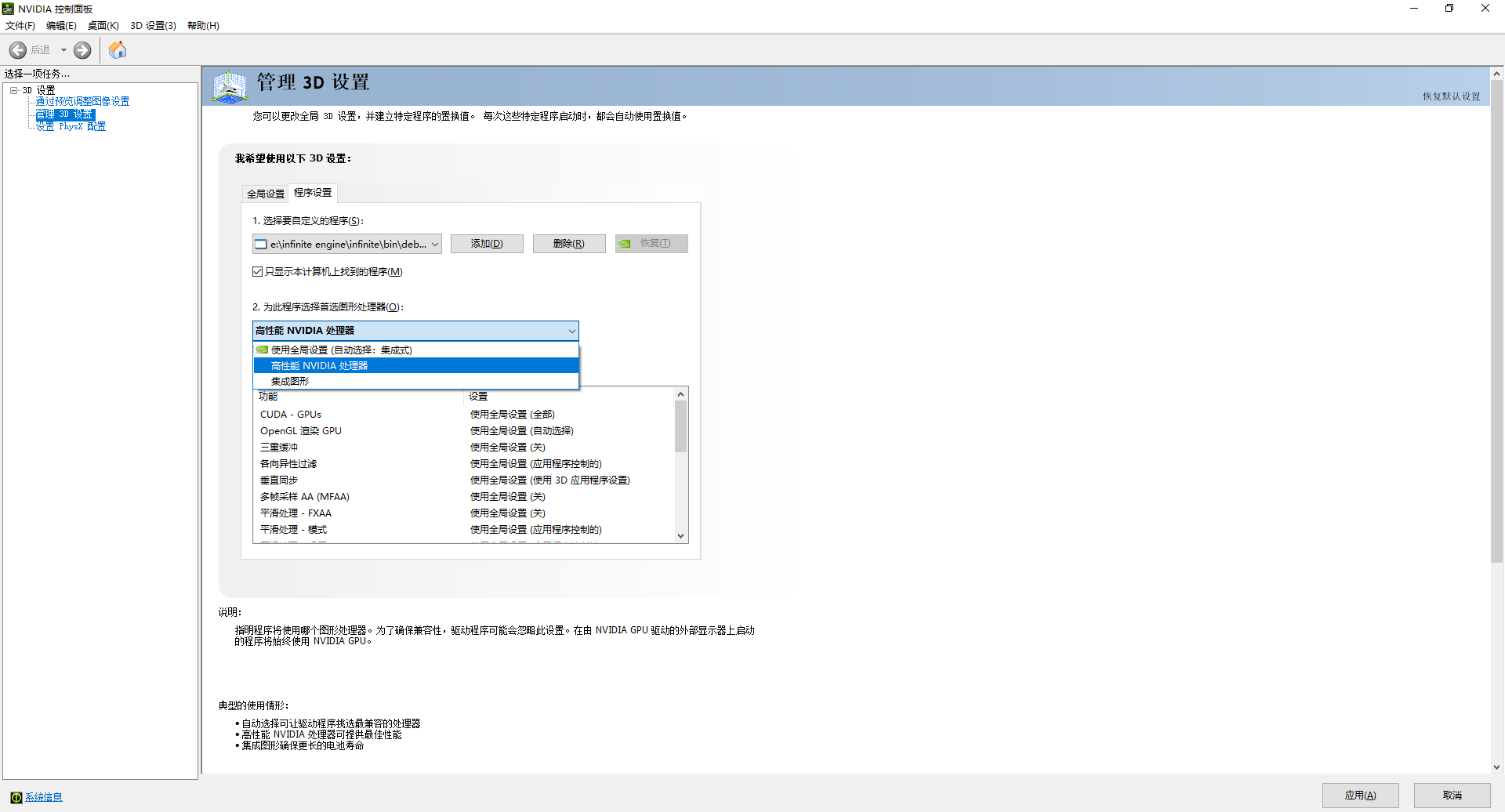The width and height of the screenshot is (1505, 812).
Task: Click the 取消 button
Action: (1452, 796)
